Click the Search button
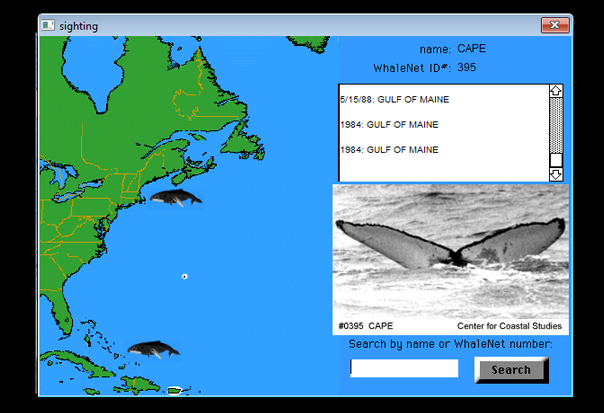 (511, 370)
